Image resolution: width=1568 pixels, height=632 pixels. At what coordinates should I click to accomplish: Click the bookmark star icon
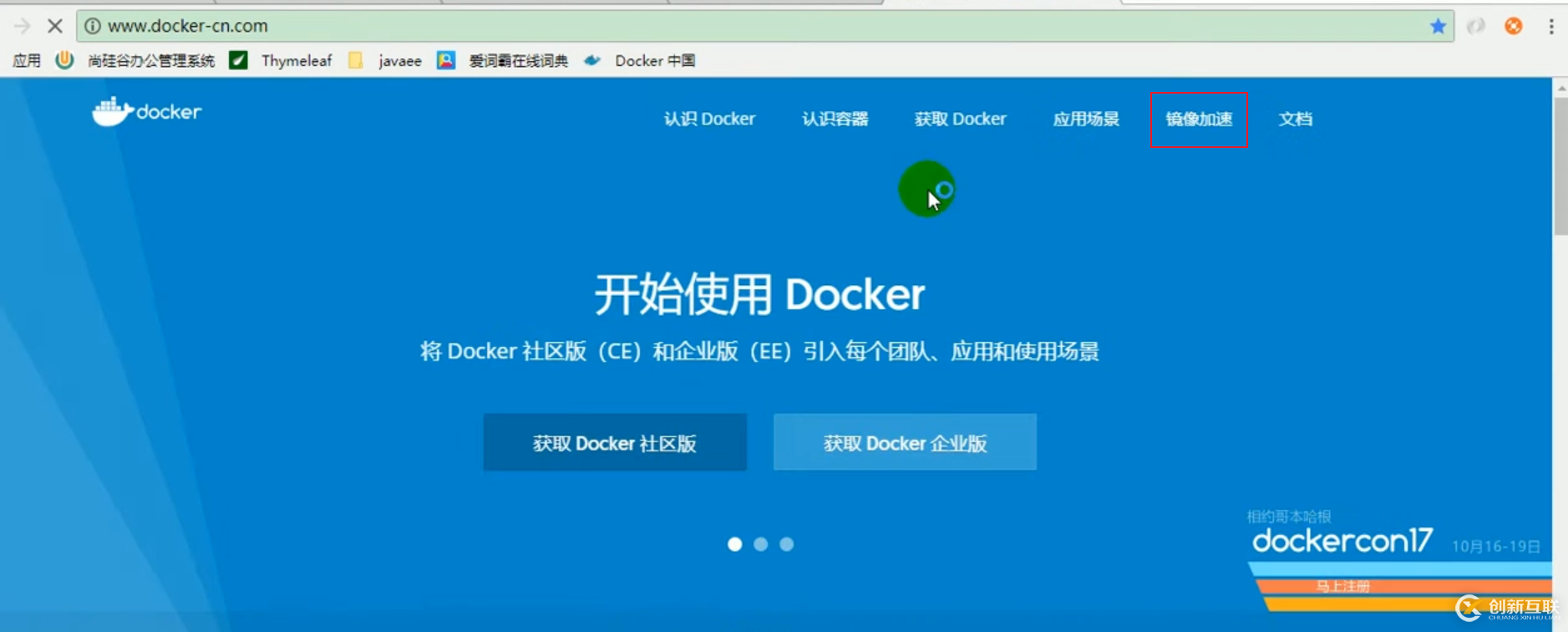1437,26
